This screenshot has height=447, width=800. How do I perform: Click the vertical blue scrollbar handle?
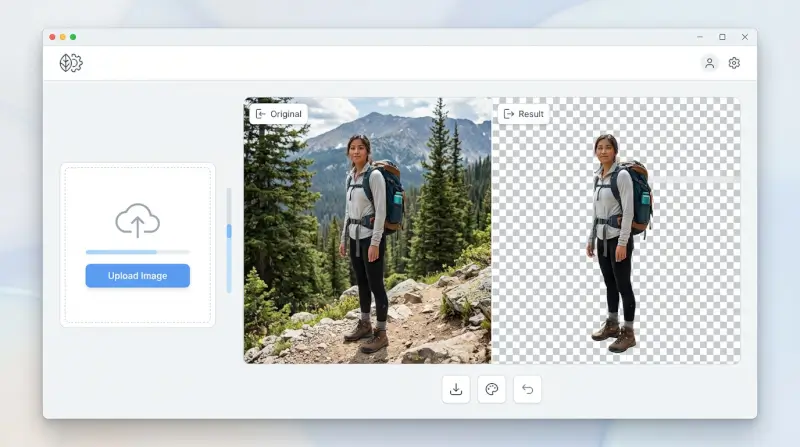(229, 231)
